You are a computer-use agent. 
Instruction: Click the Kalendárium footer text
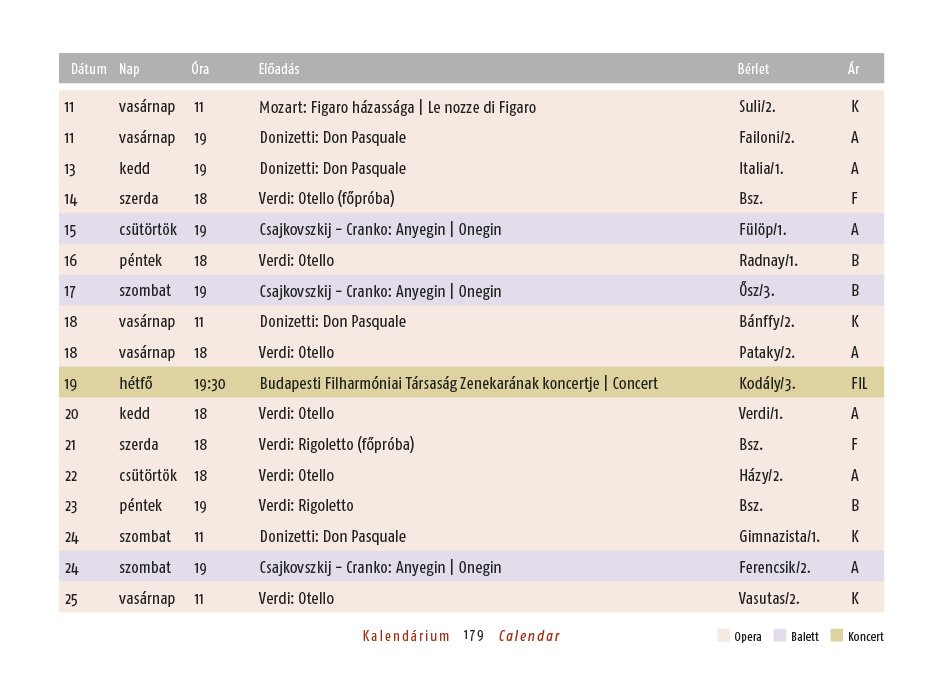pos(406,636)
